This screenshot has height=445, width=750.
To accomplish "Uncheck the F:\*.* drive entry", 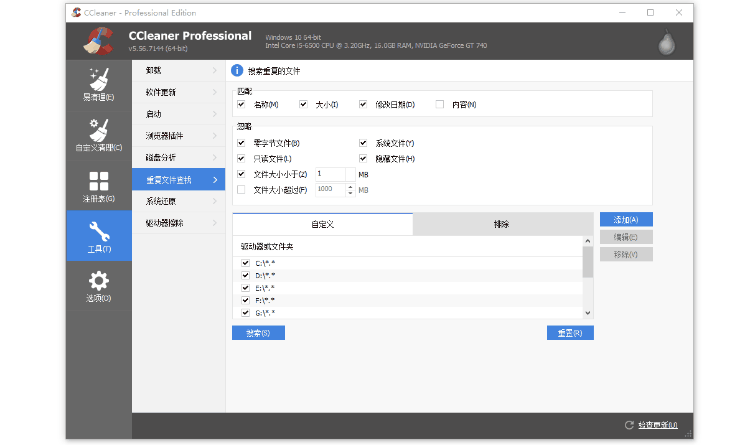I will [x=245, y=300].
